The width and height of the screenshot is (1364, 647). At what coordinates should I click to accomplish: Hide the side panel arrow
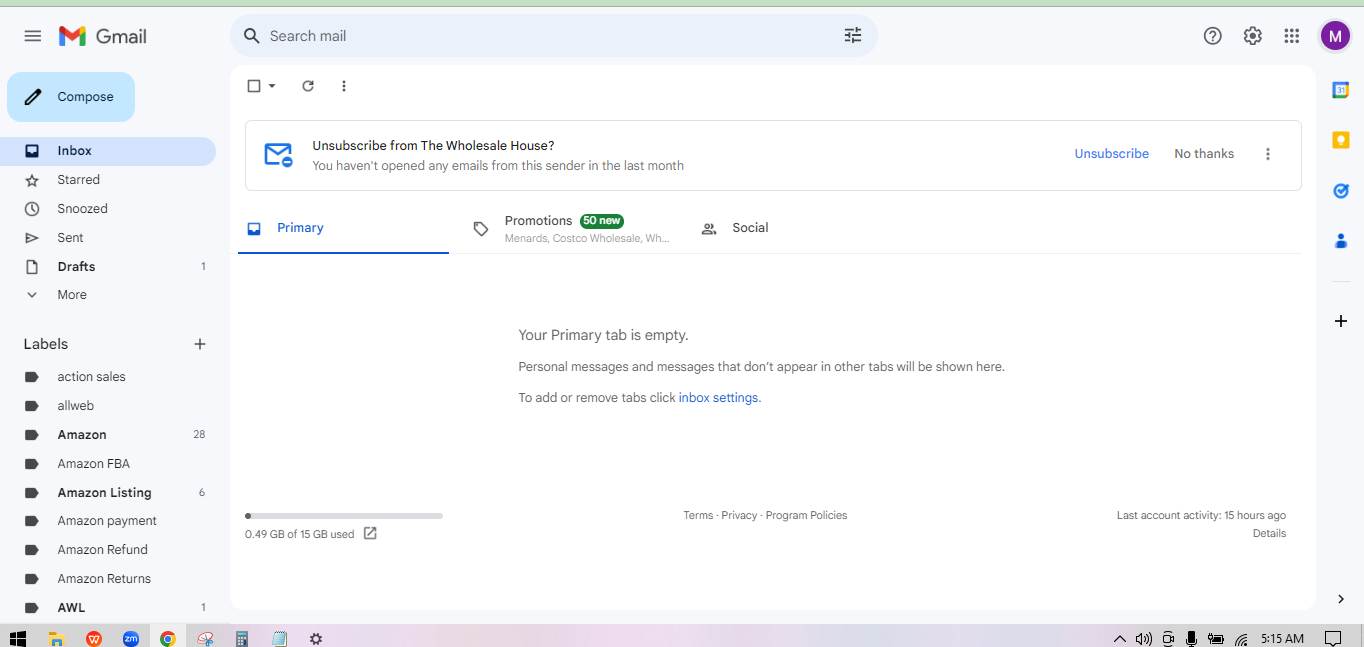tap(1341, 599)
